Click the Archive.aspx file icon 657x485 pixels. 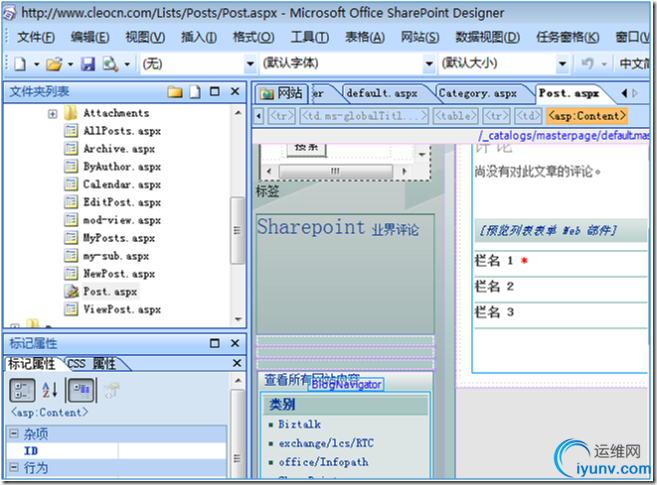(71, 149)
